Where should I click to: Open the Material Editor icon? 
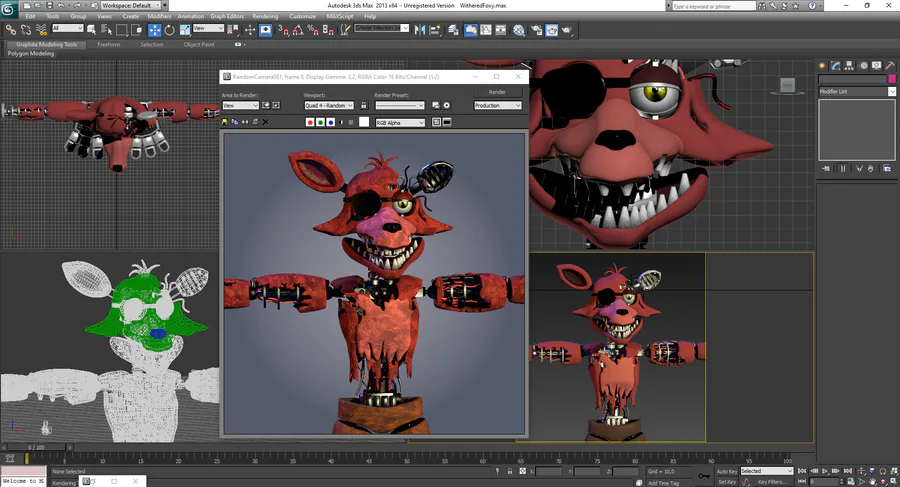click(x=519, y=30)
